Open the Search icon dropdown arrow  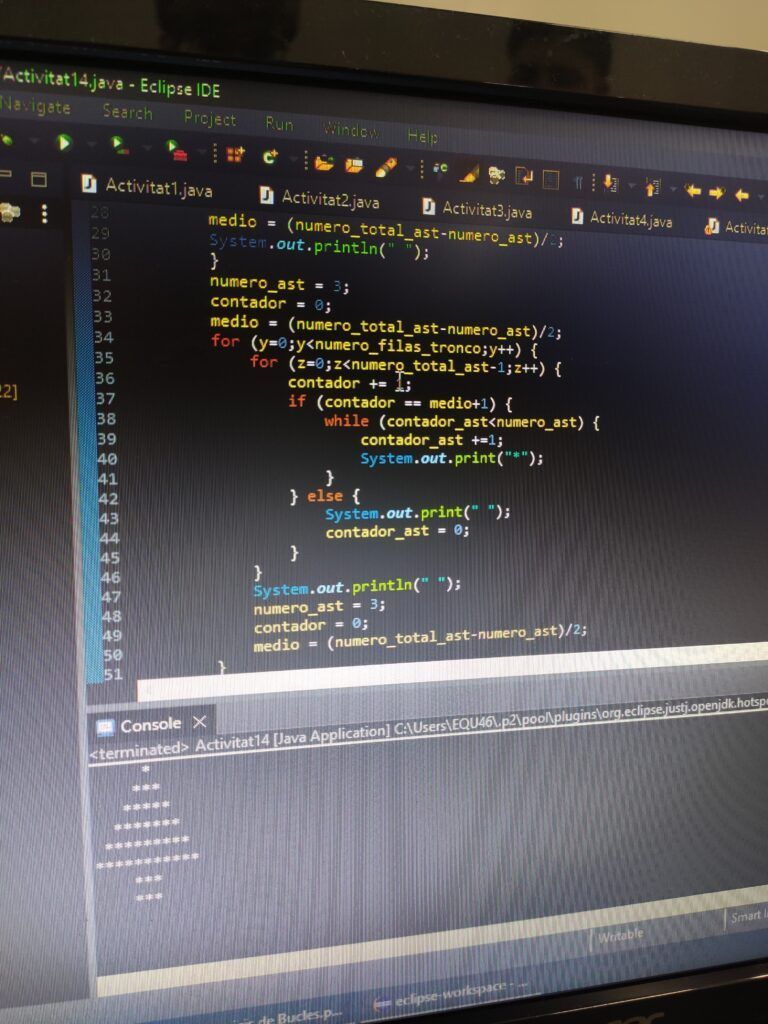[x=409, y=170]
